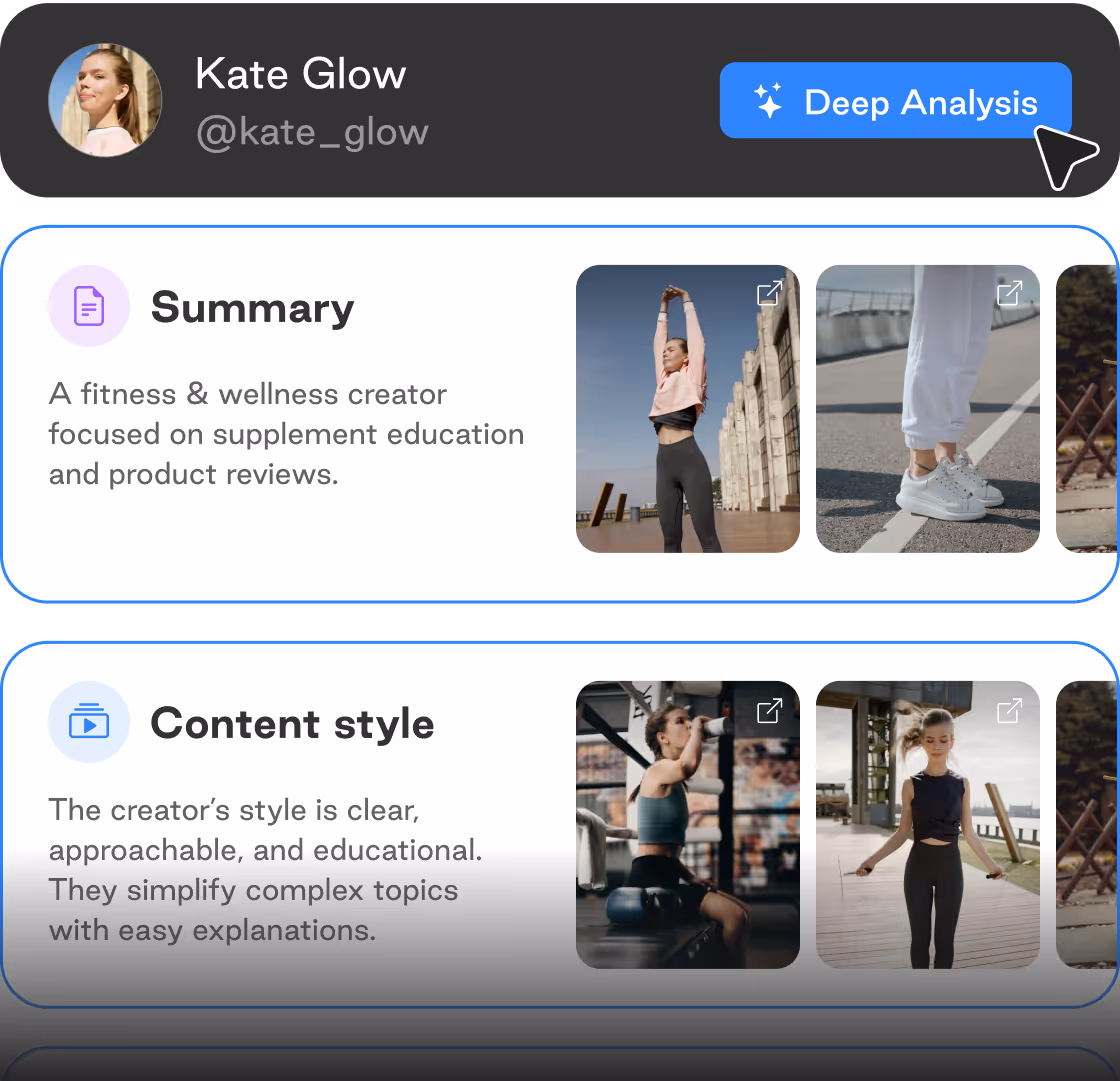Click the sparkle icon in Deep Analysis
Viewport: 1120px width, 1081px height.
(769, 101)
